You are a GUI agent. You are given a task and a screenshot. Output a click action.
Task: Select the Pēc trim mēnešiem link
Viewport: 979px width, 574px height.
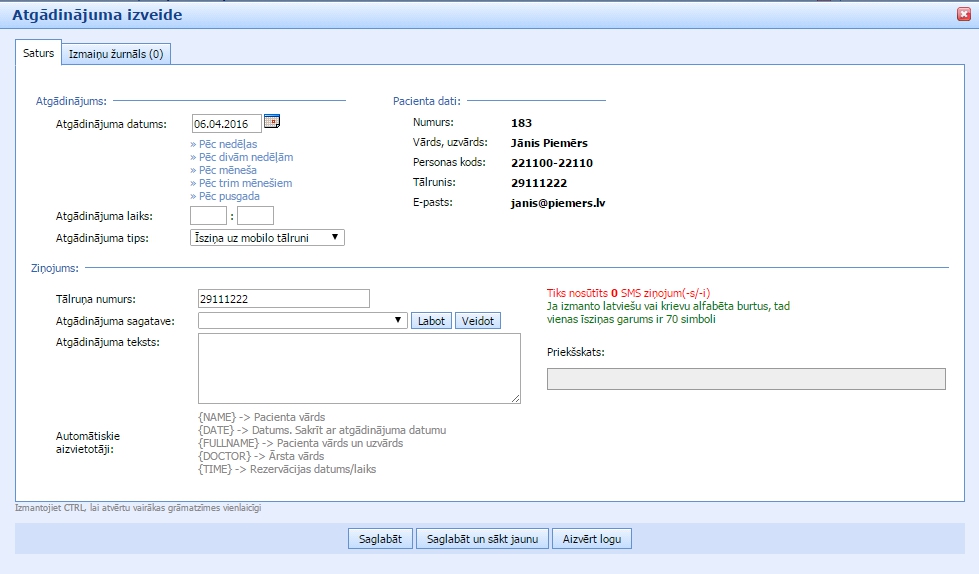[x=241, y=183]
